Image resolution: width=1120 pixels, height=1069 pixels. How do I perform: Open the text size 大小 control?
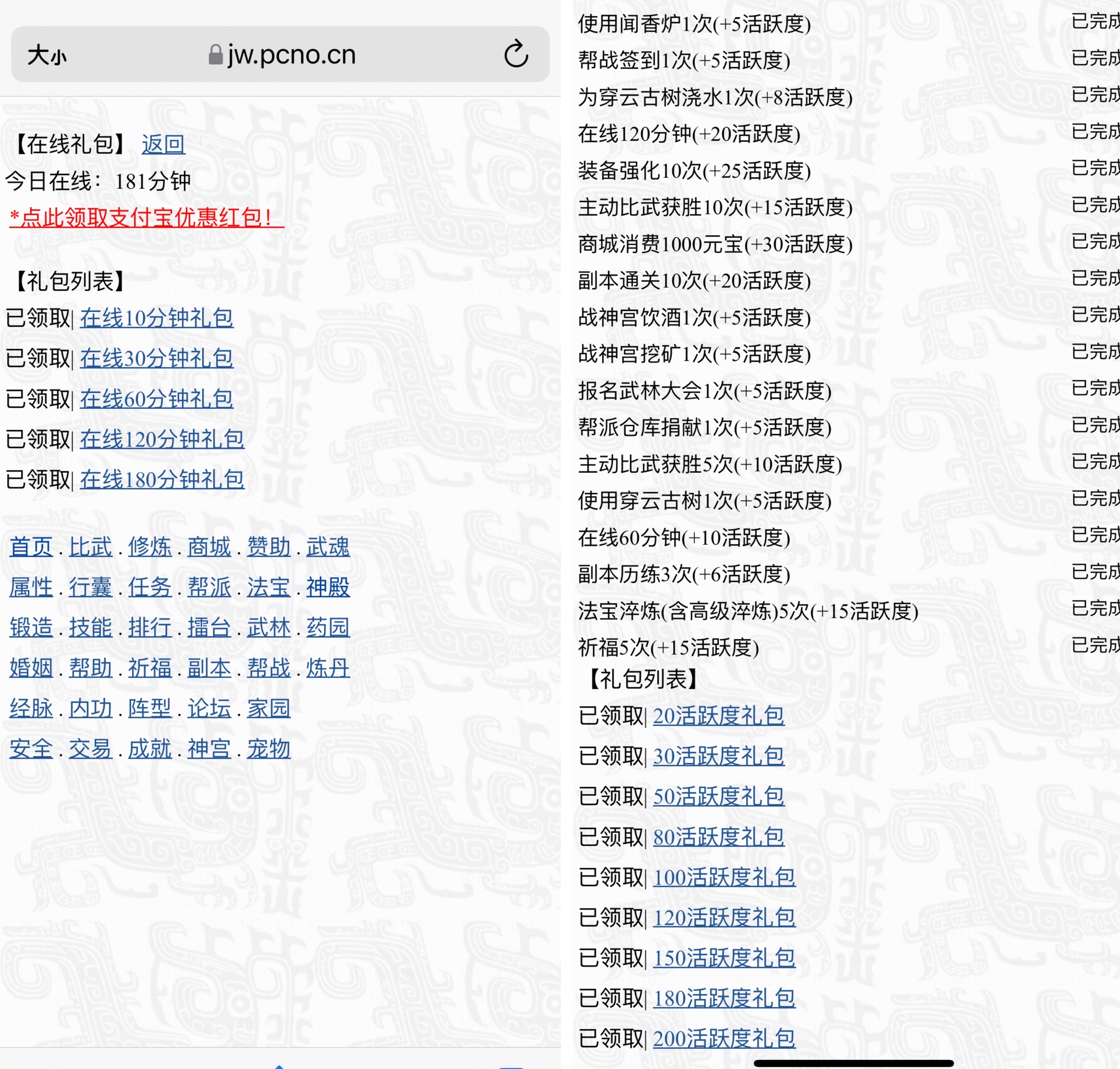point(47,56)
